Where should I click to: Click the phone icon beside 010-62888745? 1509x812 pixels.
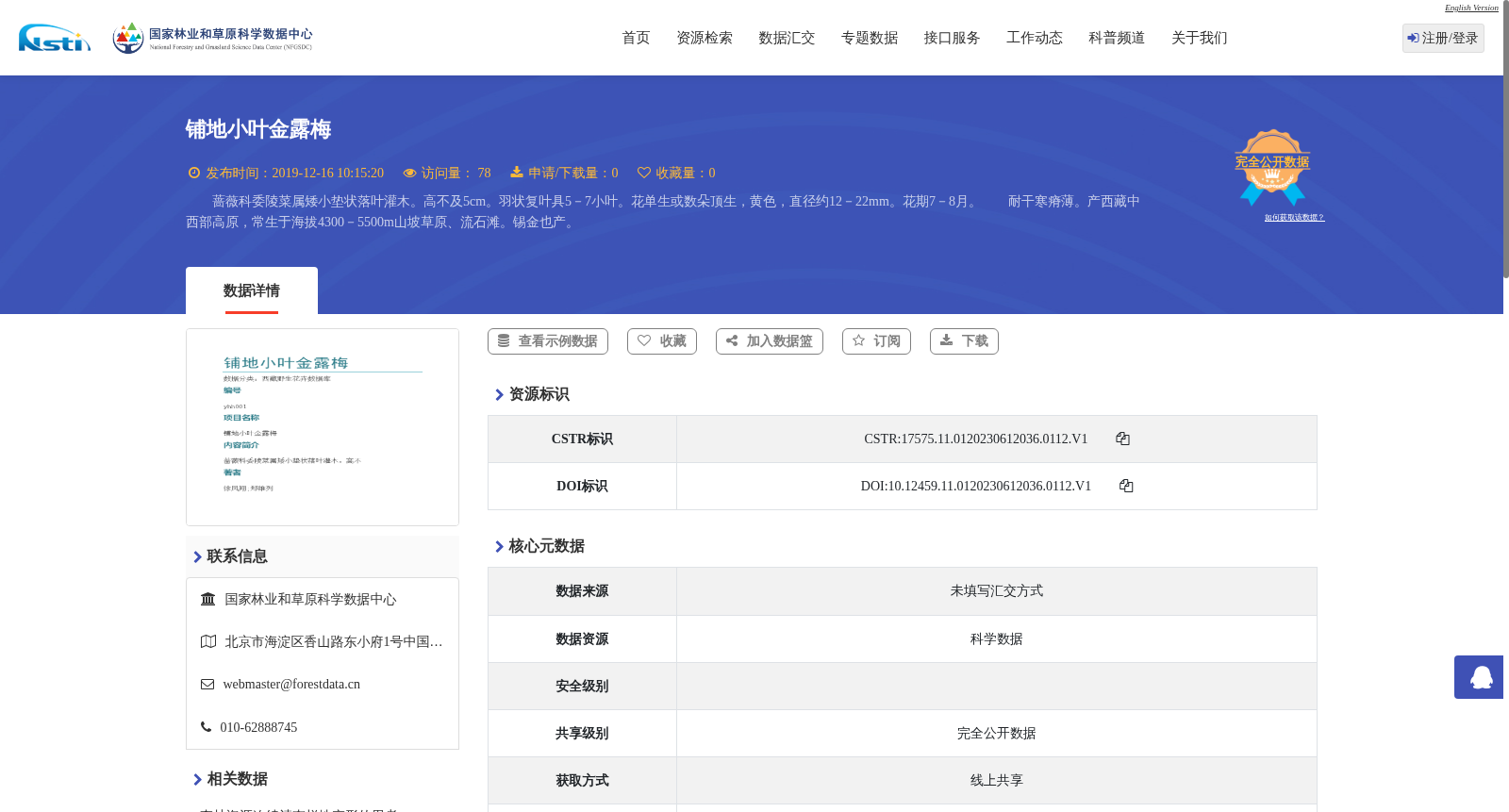206,727
